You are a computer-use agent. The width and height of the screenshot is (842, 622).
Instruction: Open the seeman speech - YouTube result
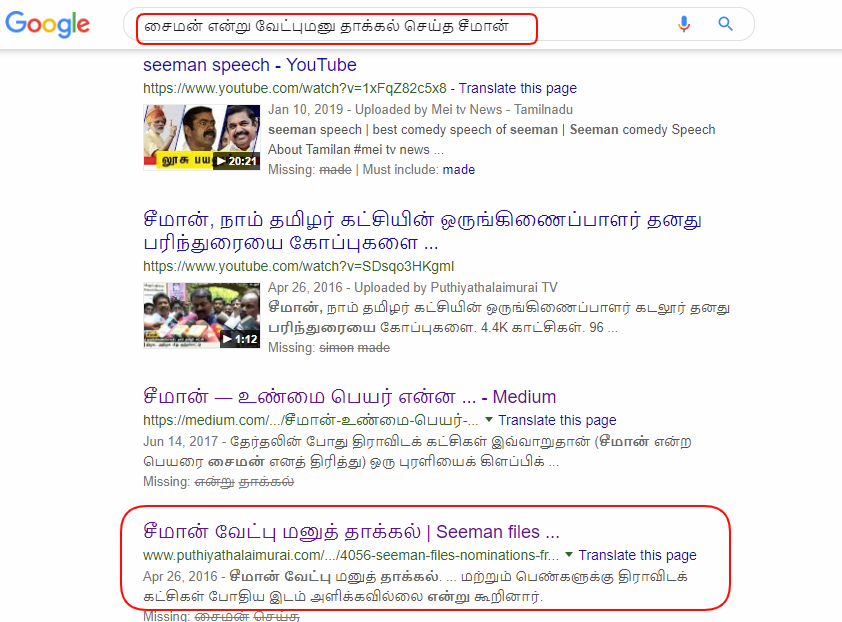pos(250,65)
